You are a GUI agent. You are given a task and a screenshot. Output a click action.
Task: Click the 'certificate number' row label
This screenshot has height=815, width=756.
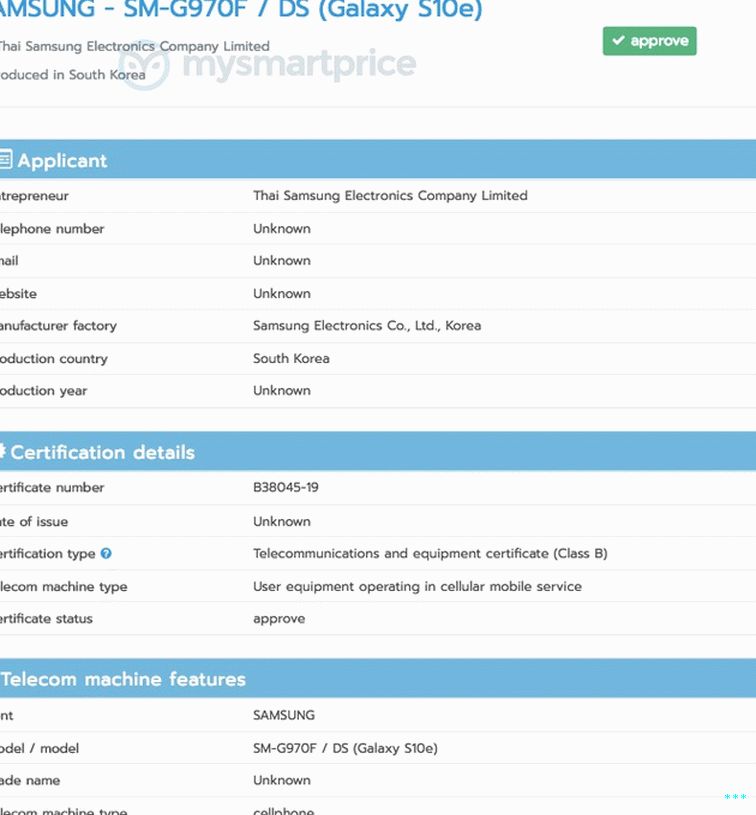pos(52,488)
